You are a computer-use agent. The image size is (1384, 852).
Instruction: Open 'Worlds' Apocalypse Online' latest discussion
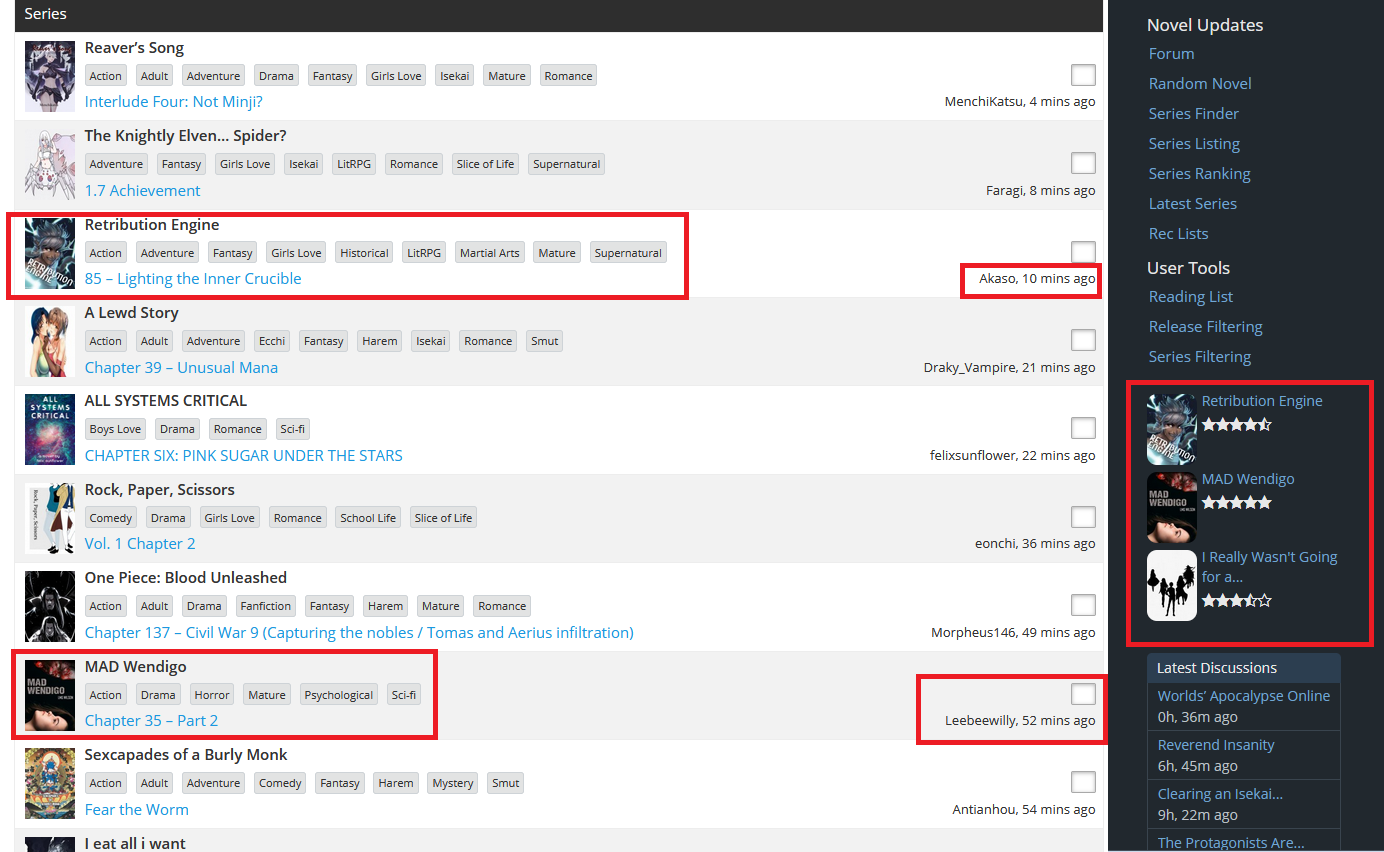[1243, 696]
